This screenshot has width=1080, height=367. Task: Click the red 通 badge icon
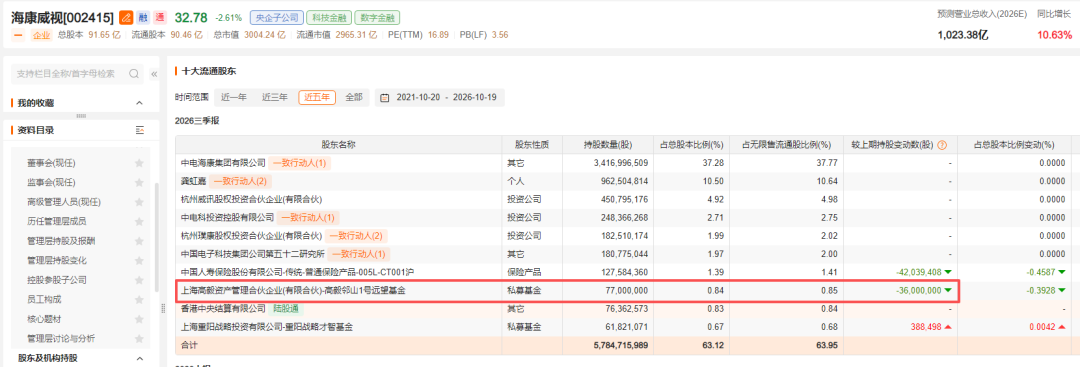point(160,17)
